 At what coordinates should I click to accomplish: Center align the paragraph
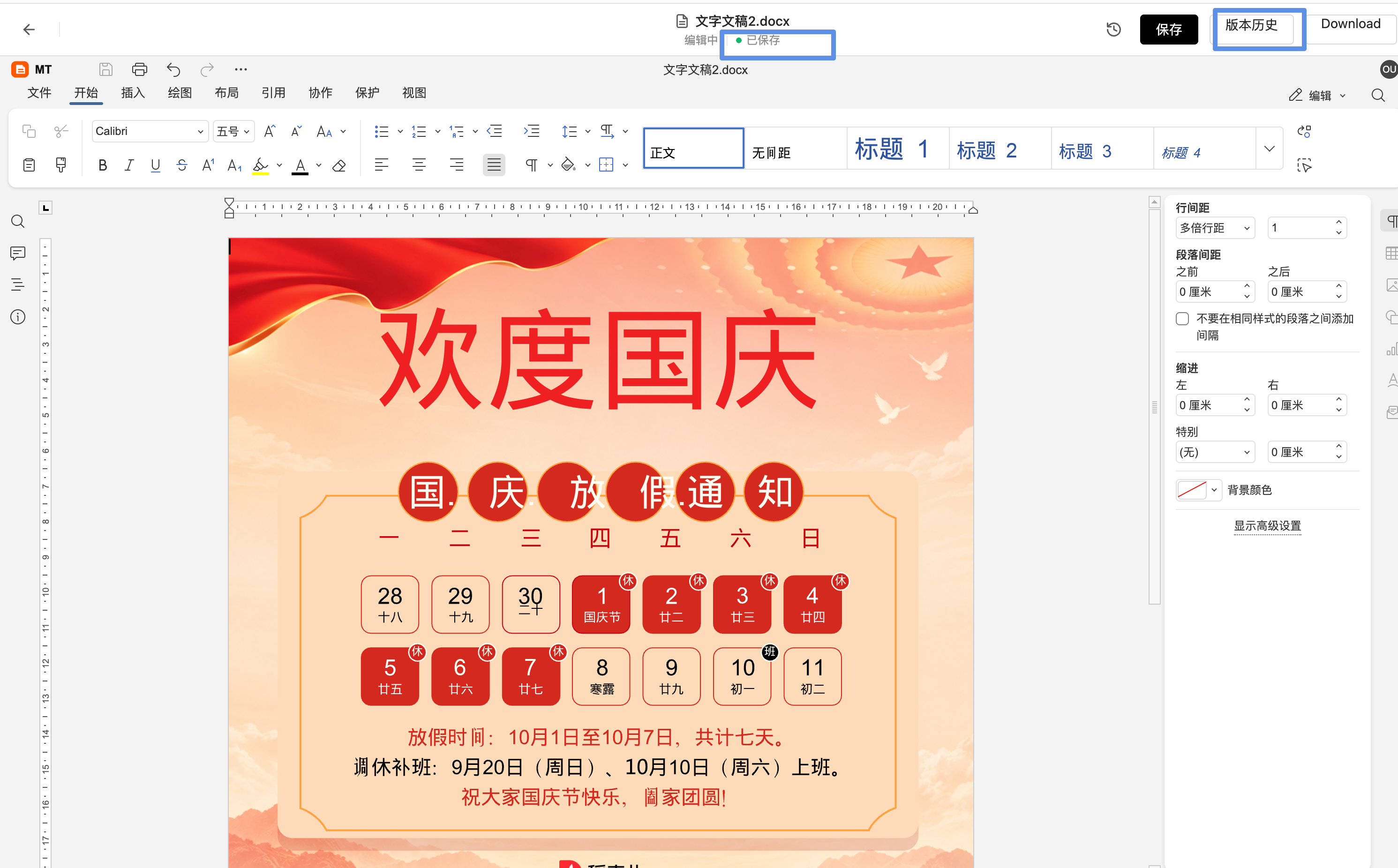click(x=419, y=165)
